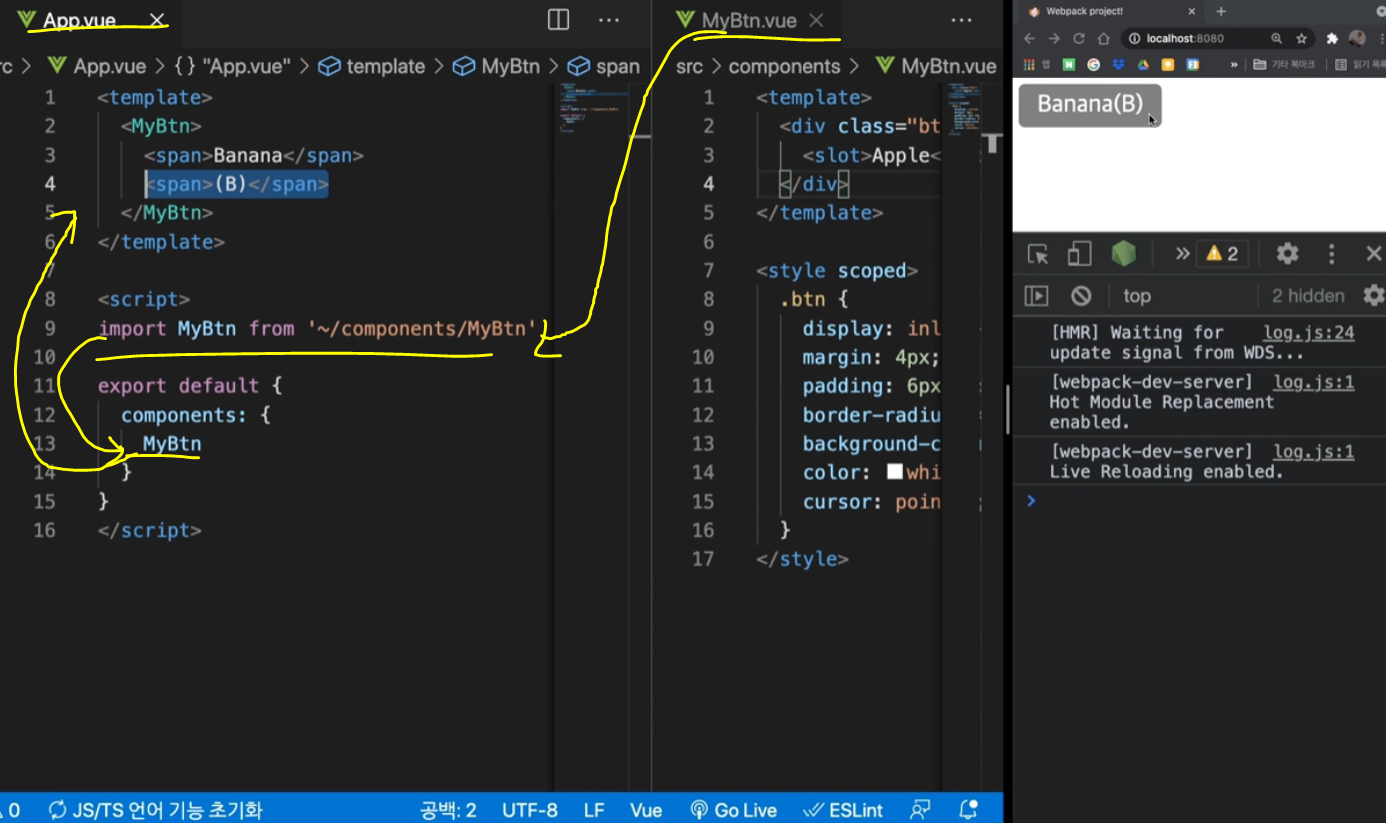This screenshot has width=1386, height=823.
Task: Close the MyBtn.vue editor tab
Action: coord(816,20)
